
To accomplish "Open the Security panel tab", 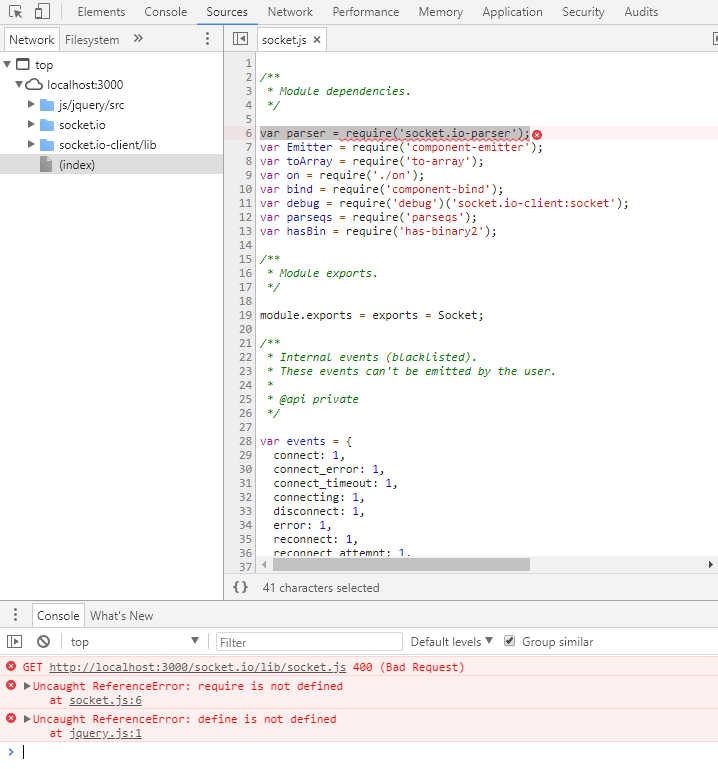I will [x=583, y=12].
